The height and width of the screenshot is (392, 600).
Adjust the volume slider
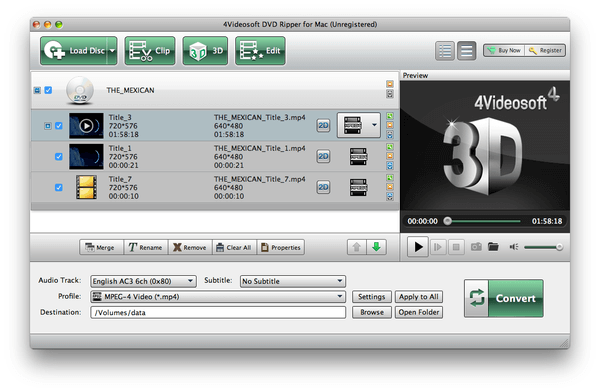coord(543,247)
